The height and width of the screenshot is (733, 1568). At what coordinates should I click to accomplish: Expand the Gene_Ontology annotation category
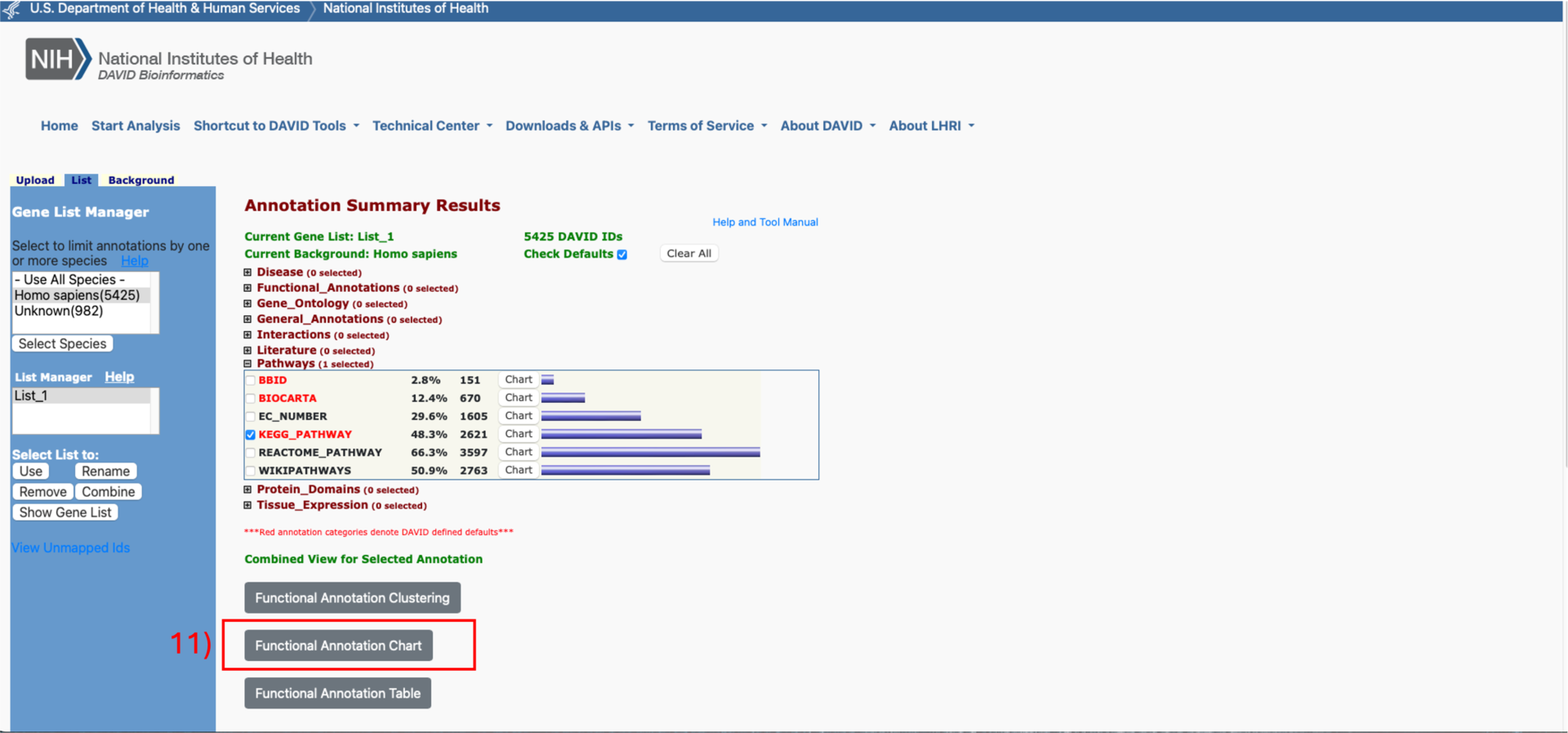point(247,303)
